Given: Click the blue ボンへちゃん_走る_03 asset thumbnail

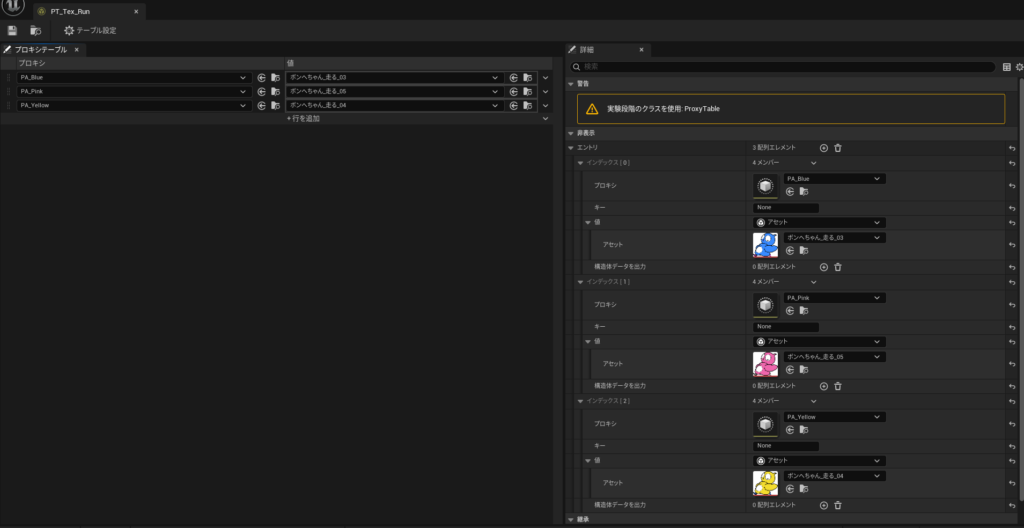Looking at the screenshot, I should (x=765, y=244).
